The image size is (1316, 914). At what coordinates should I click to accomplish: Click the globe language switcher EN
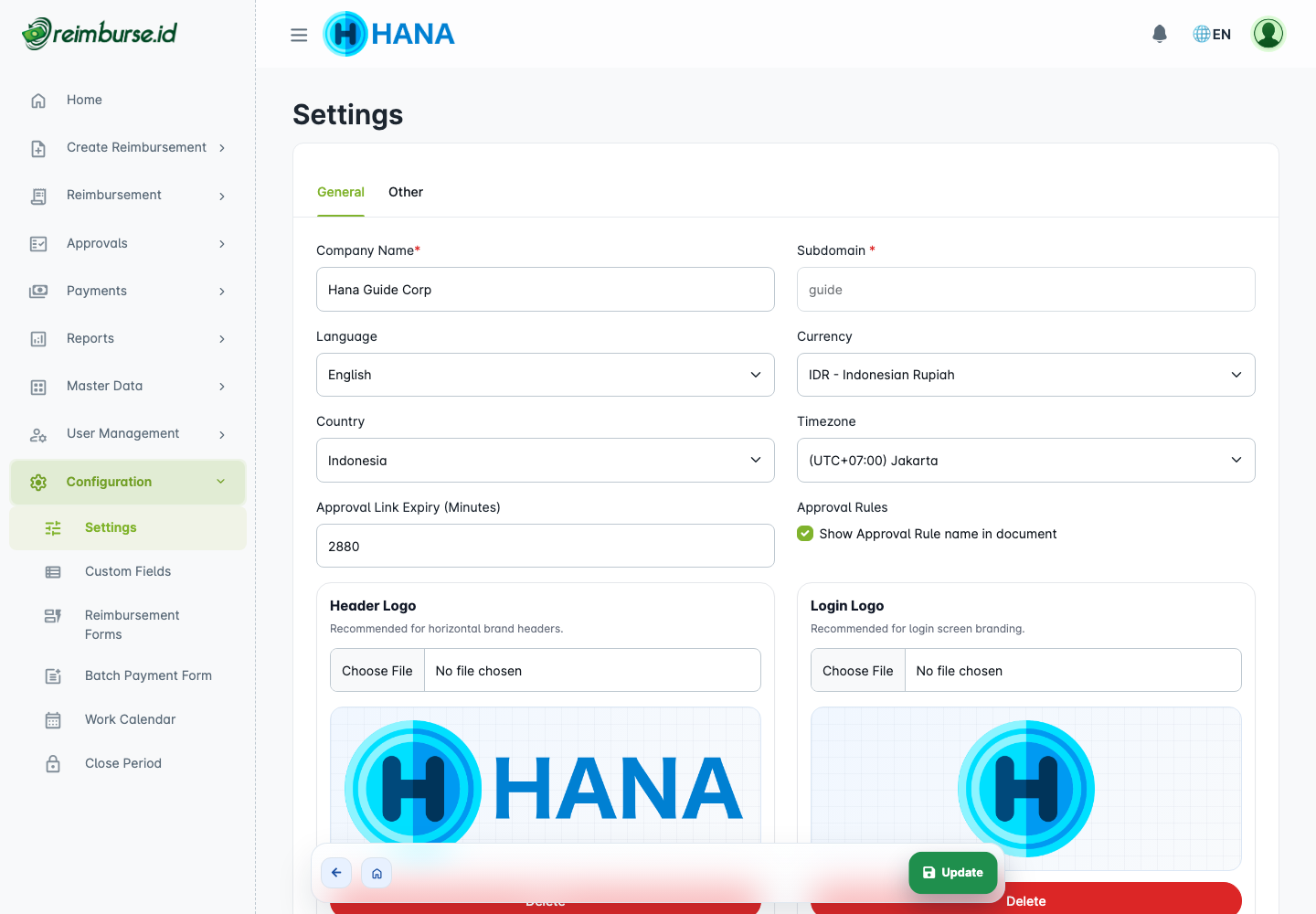click(x=1212, y=34)
